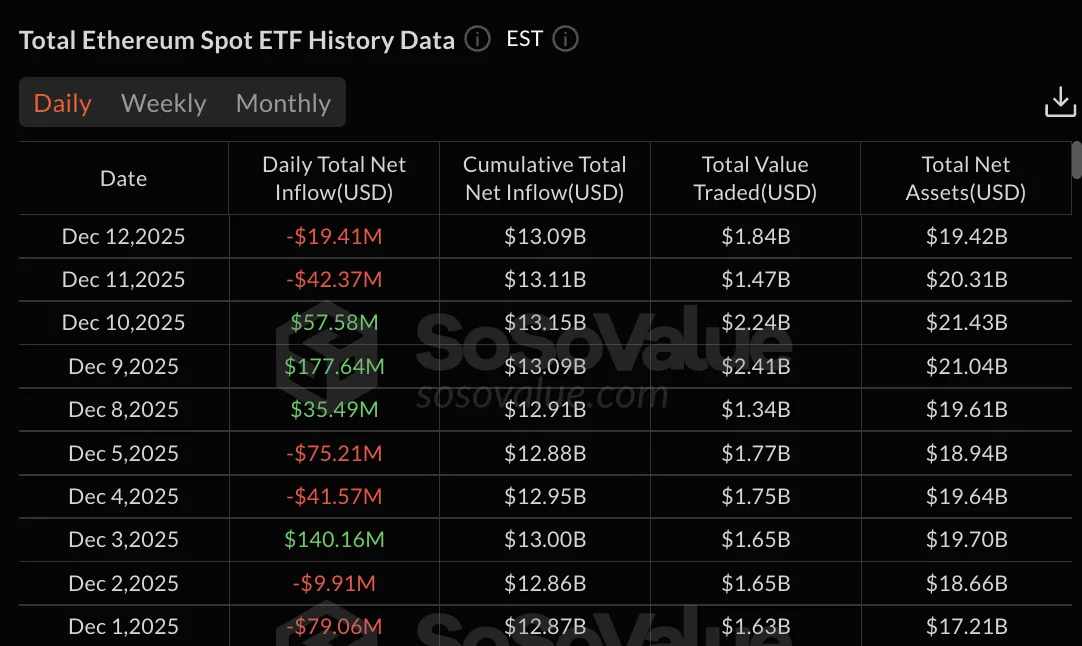Viewport: 1082px width, 646px height.
Task: Click the info icon next to EST
Action: coord(564,39)
